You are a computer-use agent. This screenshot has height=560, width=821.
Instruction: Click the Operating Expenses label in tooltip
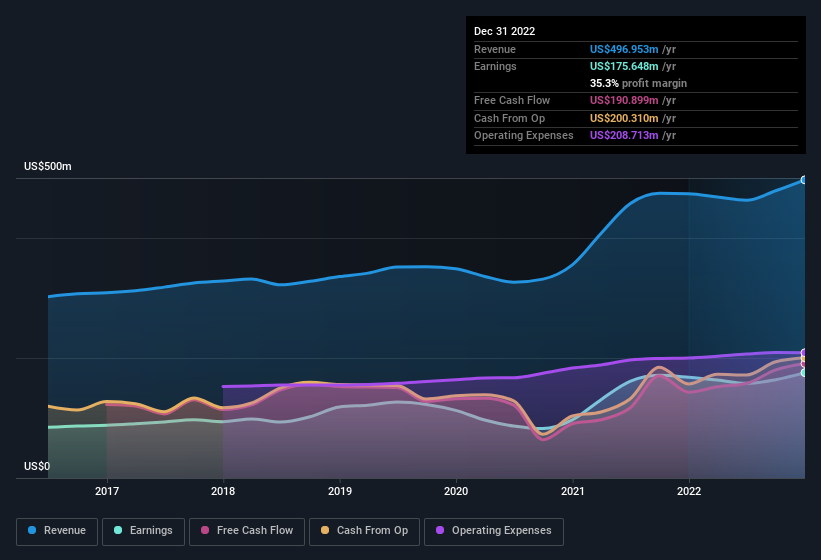pyautogui.click(x=524, y=136)
